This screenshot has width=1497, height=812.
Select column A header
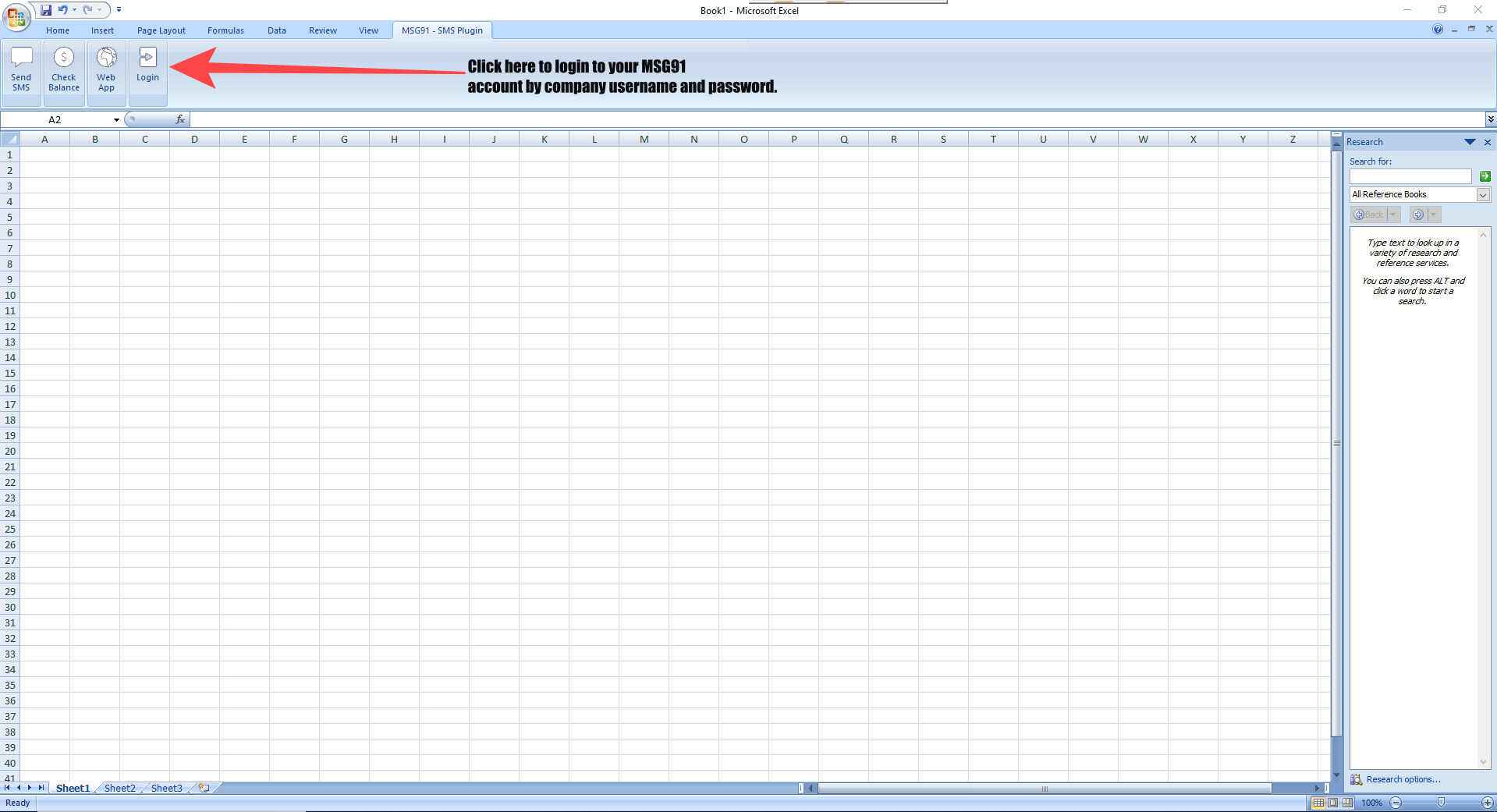(44, 139)
